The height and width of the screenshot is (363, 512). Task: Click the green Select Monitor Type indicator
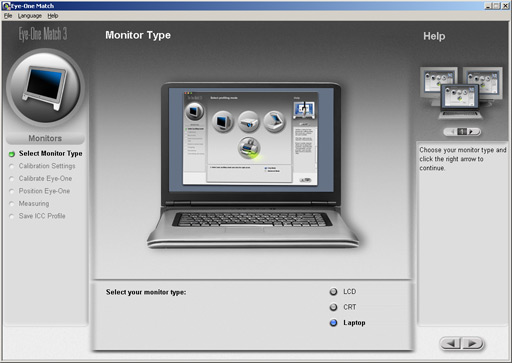(x=12, y=154)
